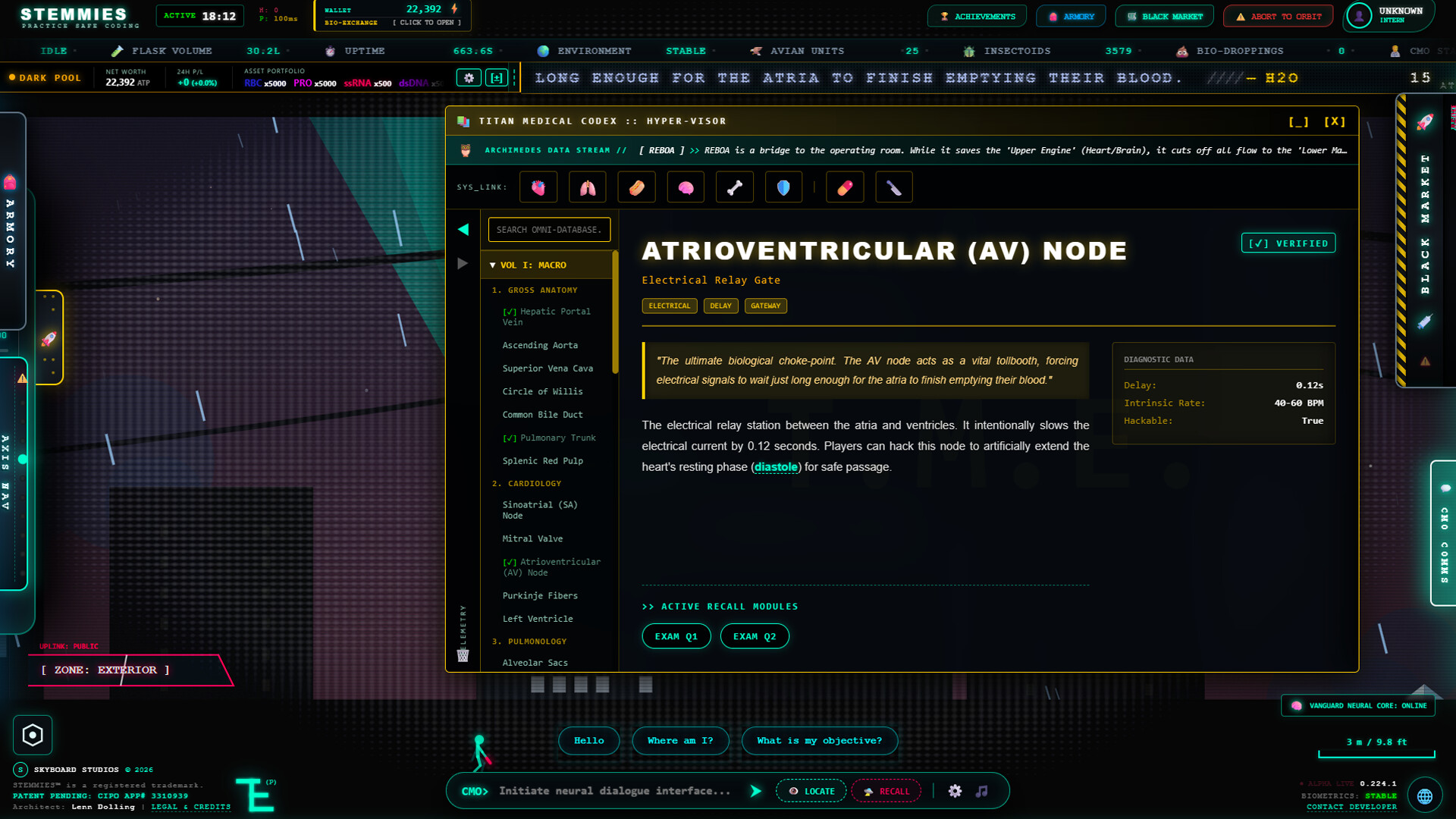Click the rocket icon on left panel
The width and height of the screenshot is (1456, 819).
pos(49,339)
